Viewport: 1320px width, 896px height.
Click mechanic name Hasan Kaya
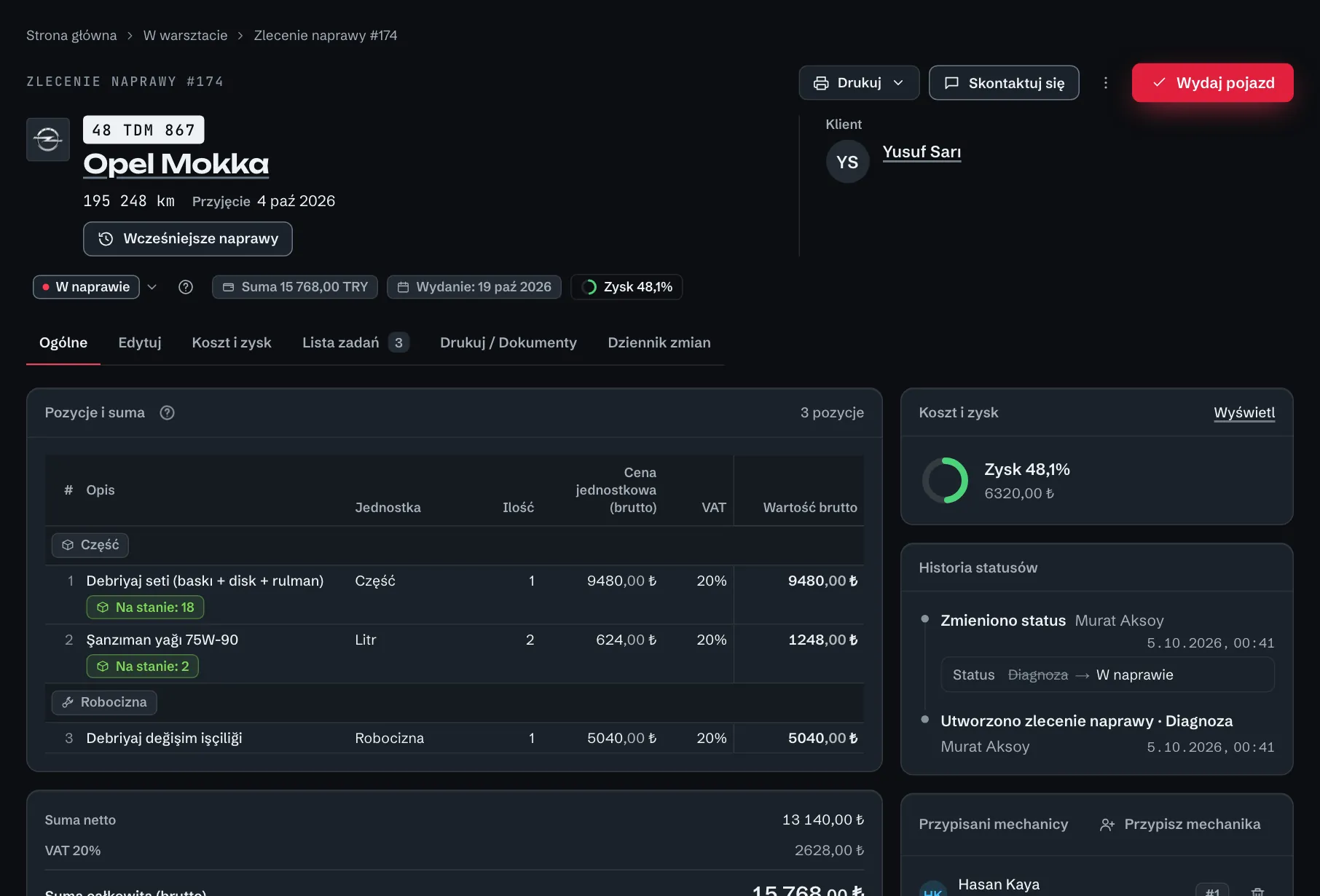(999, 884)
